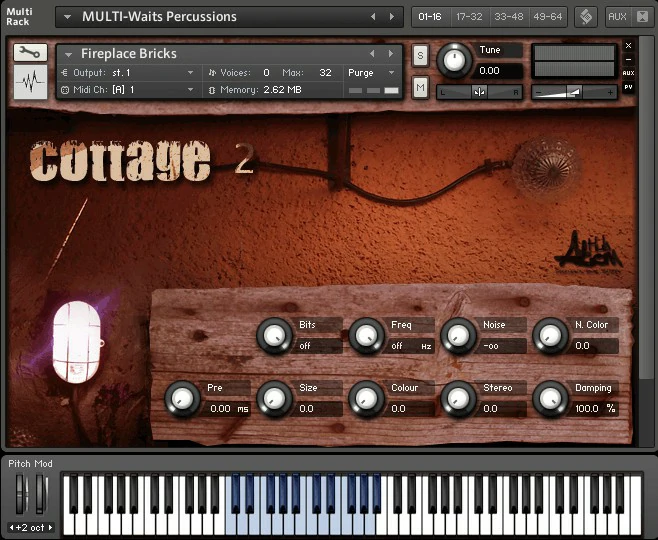The width and height of the screenshot is (658, 540).
Task: Solo the Fireplace Bricks instrument
Action: point(420,56)
